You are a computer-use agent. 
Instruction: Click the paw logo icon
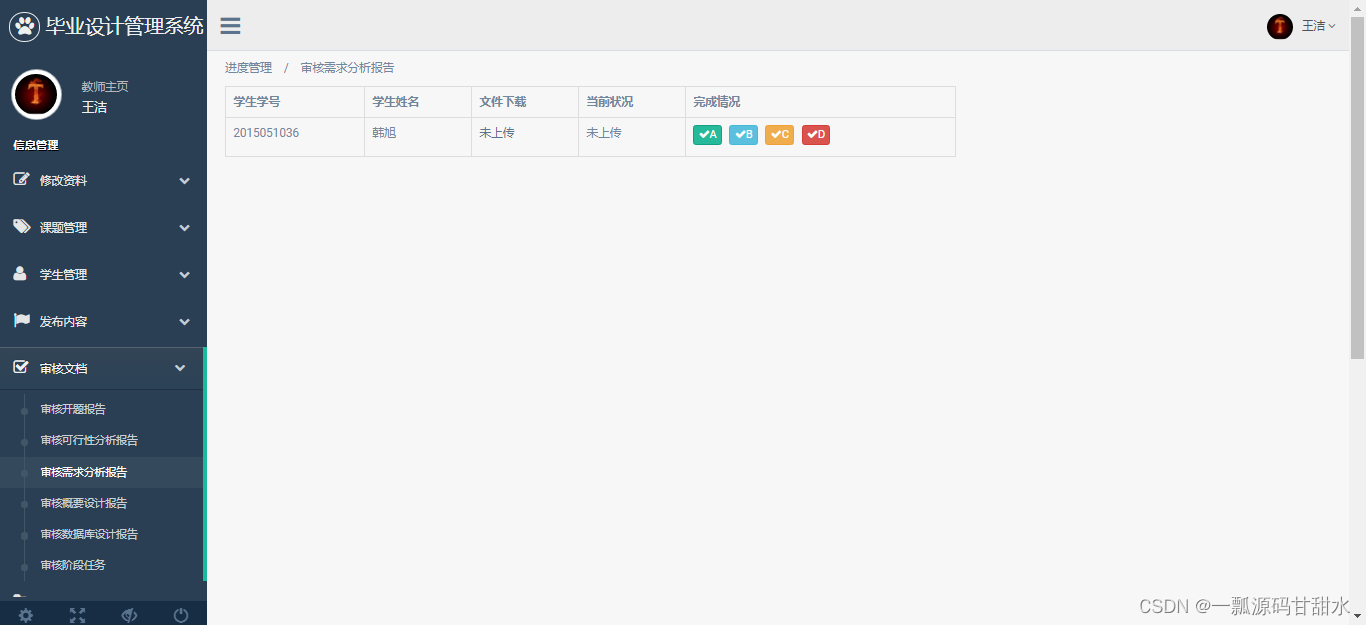pyautogui.click(x=24, y=26)
